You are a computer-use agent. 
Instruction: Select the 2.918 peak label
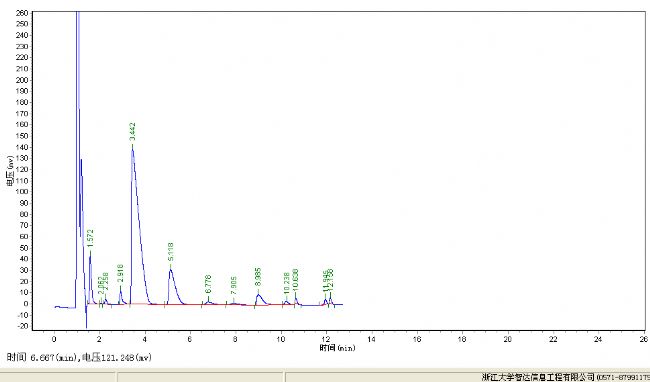tap(120, 273)
